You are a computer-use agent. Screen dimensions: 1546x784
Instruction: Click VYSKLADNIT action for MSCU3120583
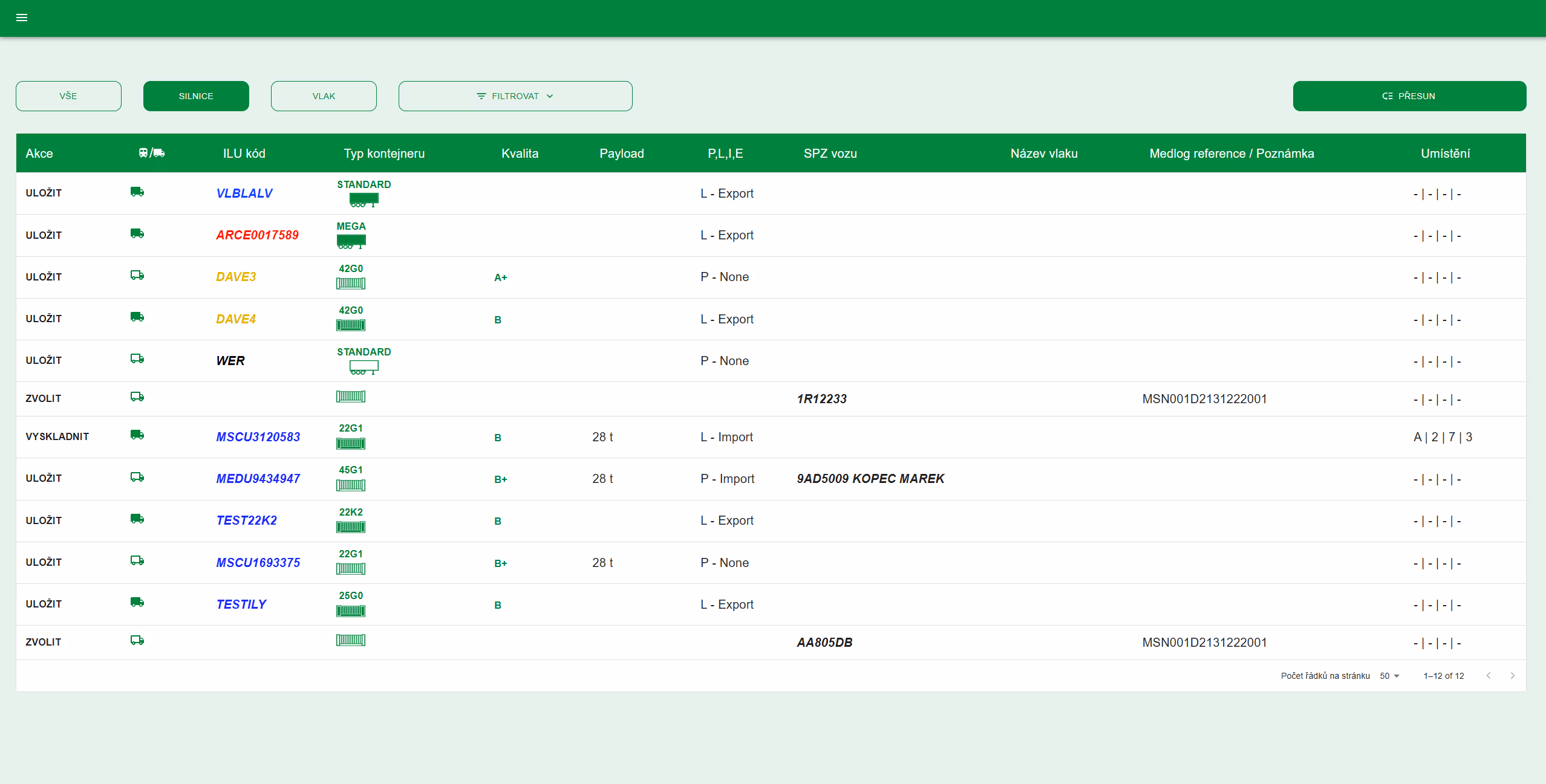click(57, 436)
